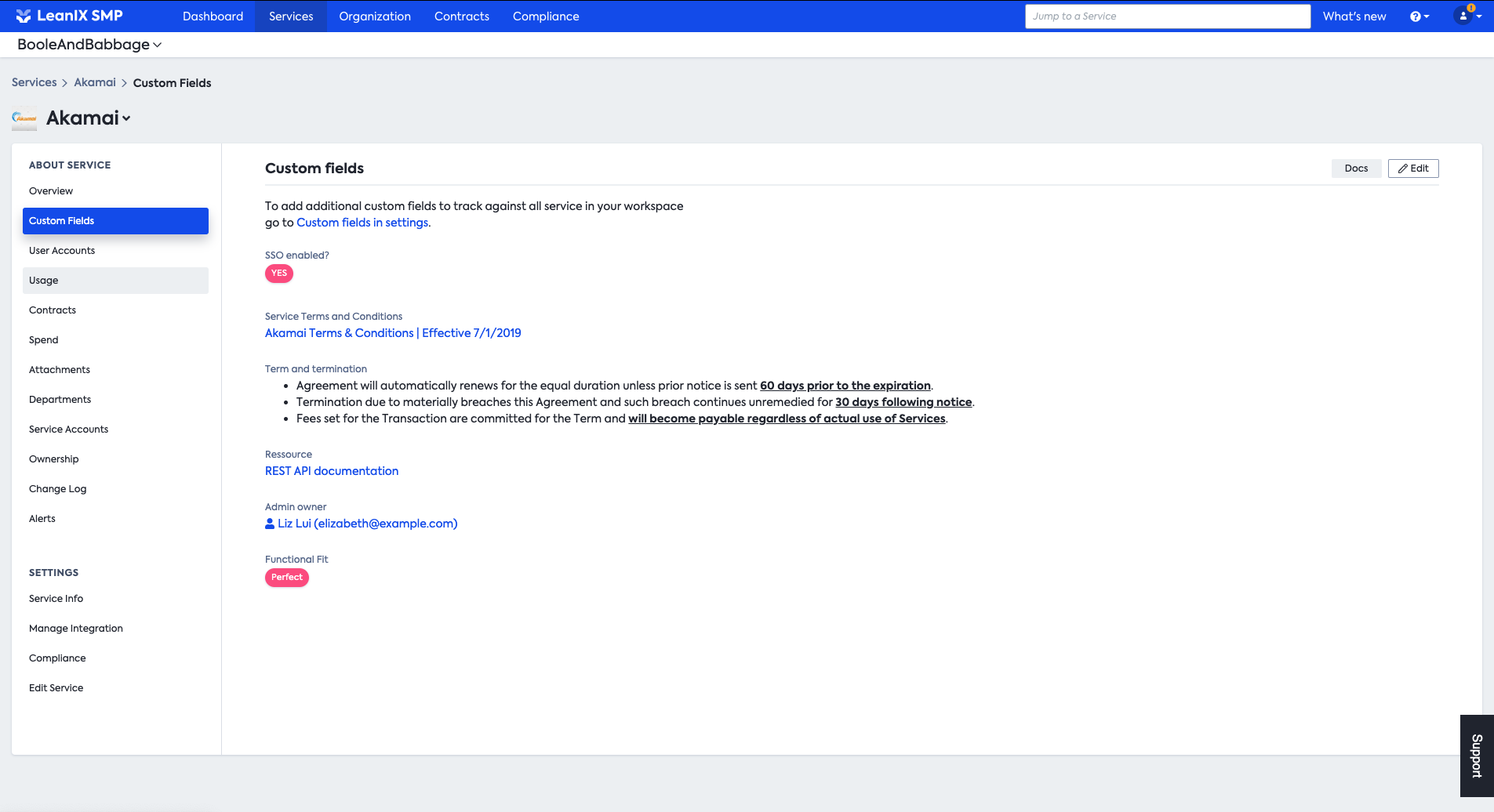Expand the BooleAndBabbage workspace dropdown

89,45
